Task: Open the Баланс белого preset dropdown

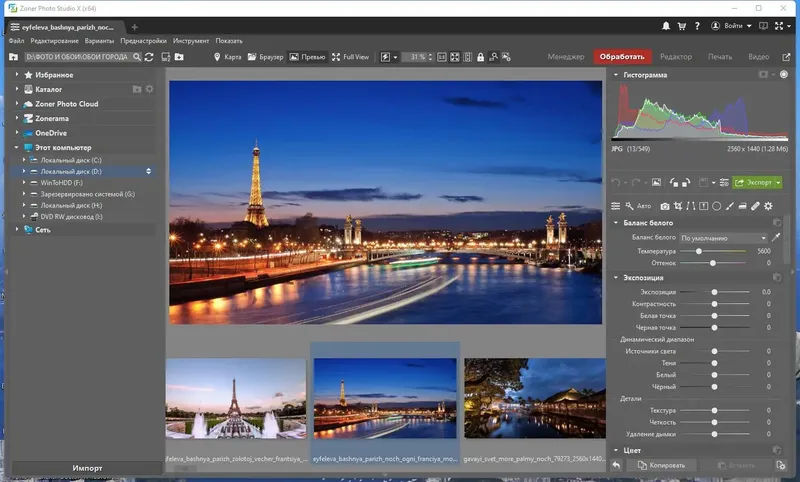Action: pyautogui.click(x=724, y=238)
